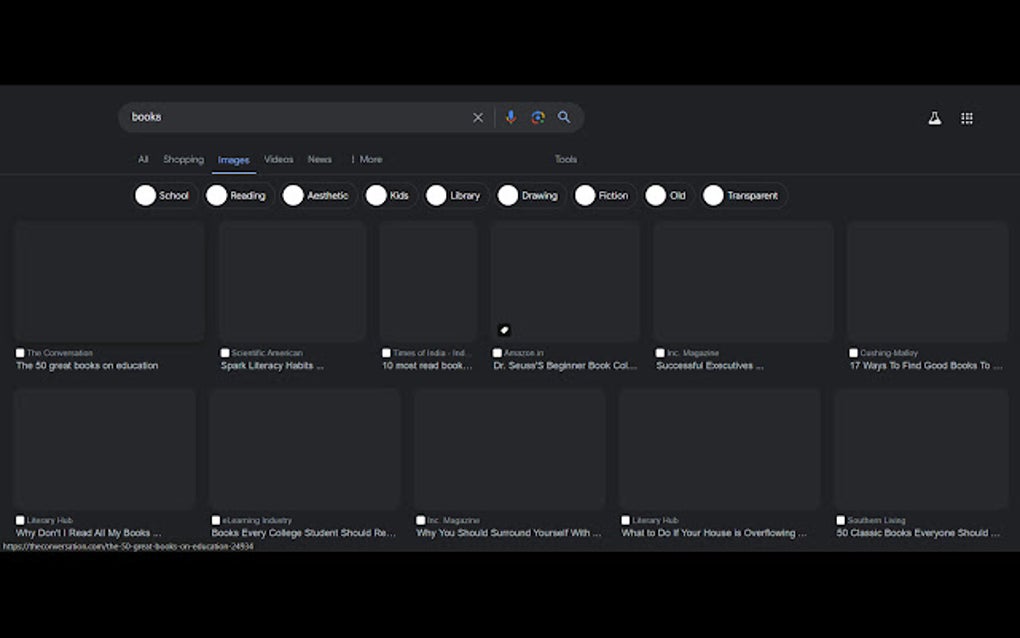Open the Google apps grid icon
Image resolution: width=1020 pixels, height=638 pixels.
[x=967, y=117]
